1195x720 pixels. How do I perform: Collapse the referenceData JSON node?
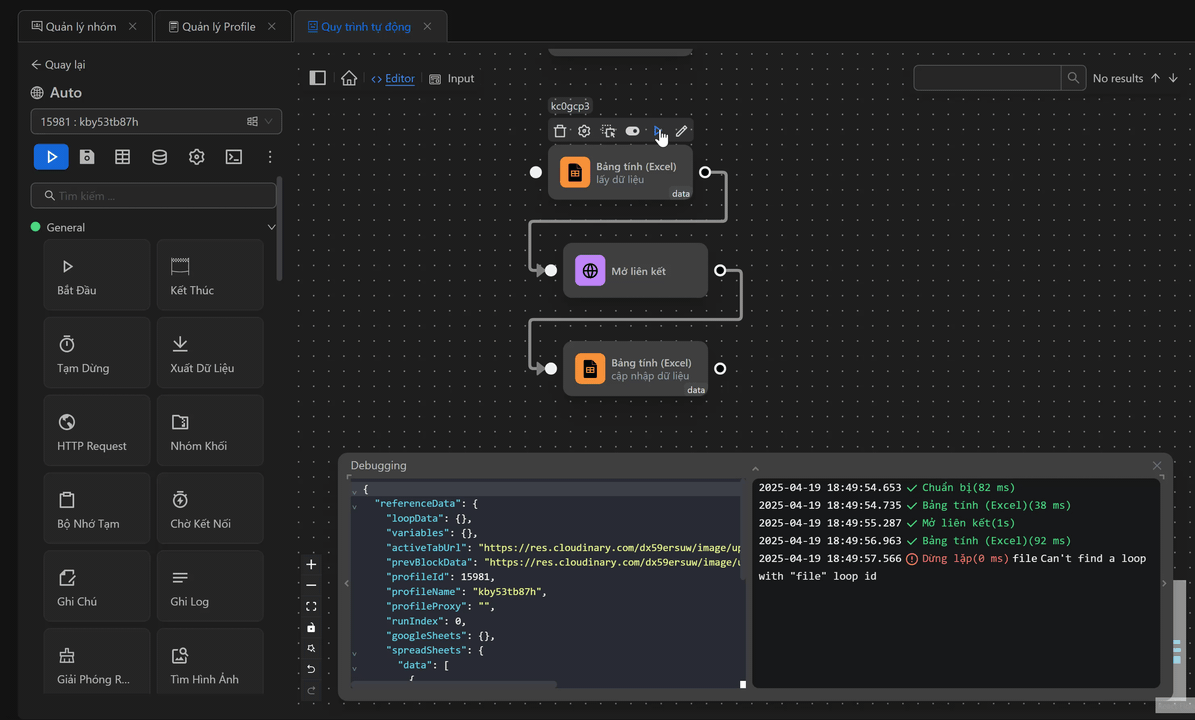(355, 505)
